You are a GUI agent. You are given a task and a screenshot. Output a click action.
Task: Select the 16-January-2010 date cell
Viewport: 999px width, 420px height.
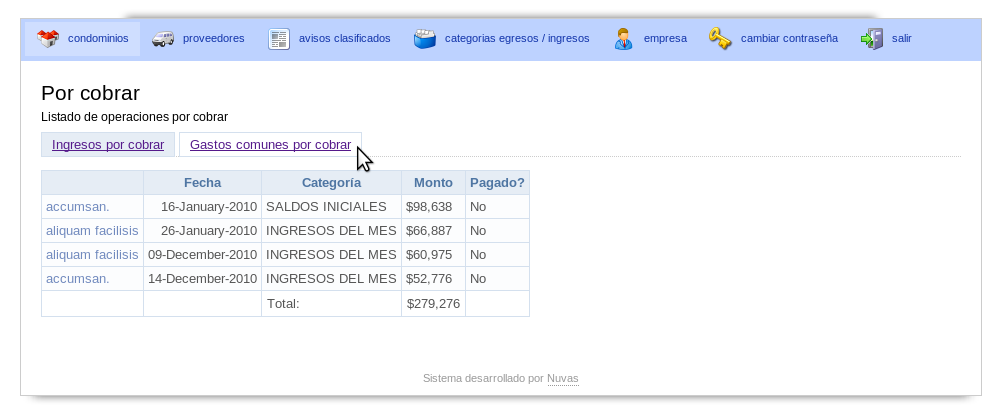click(203, 206)
